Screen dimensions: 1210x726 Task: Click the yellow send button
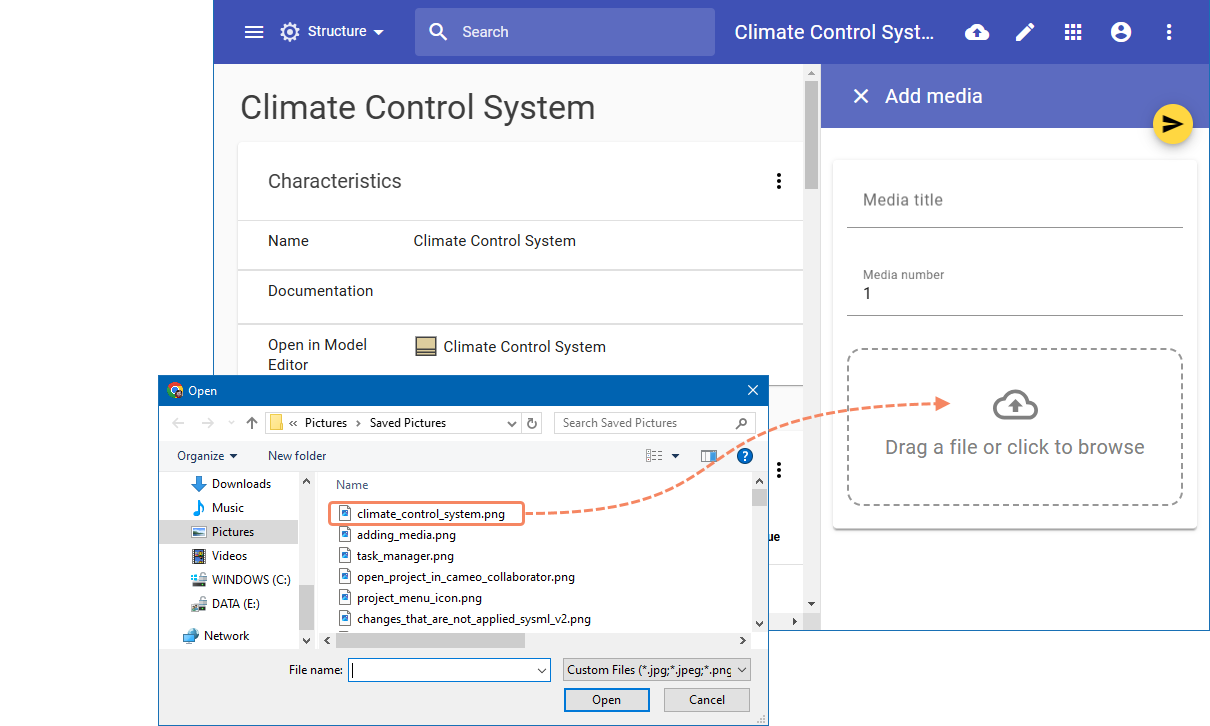(1173, 124)
